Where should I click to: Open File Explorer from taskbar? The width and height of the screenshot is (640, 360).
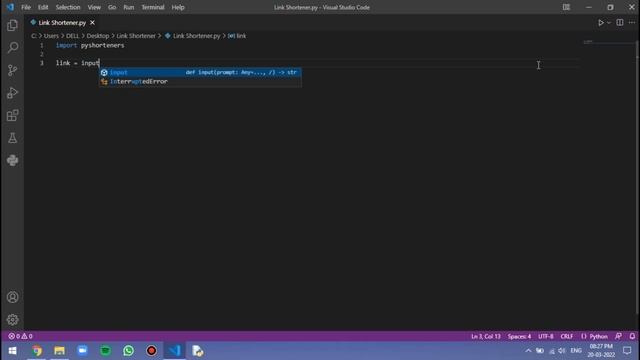click(x=60, y=351)
